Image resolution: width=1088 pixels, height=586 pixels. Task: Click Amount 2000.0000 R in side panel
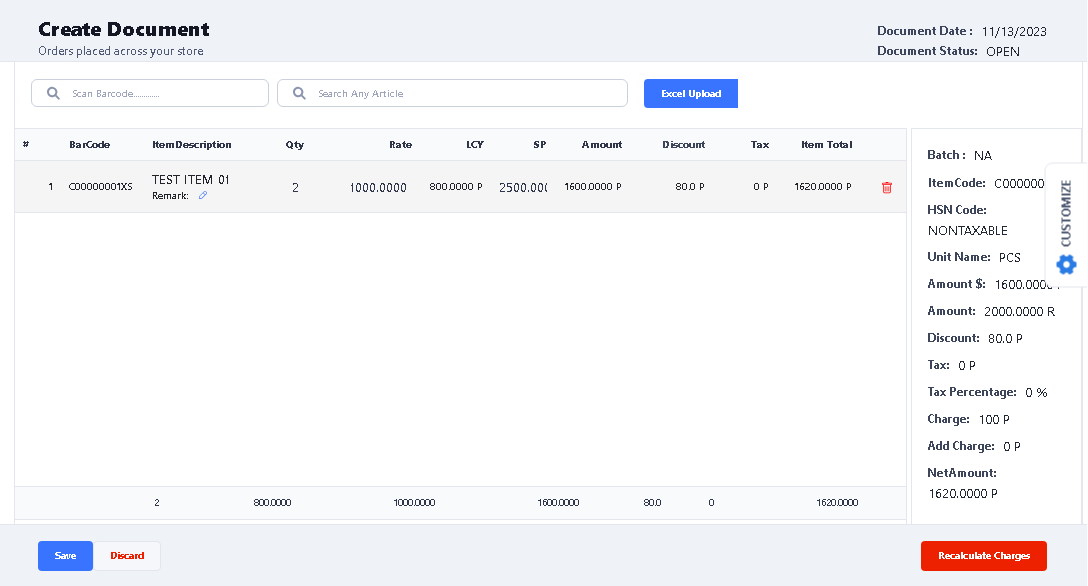(x=1019, y=311)
